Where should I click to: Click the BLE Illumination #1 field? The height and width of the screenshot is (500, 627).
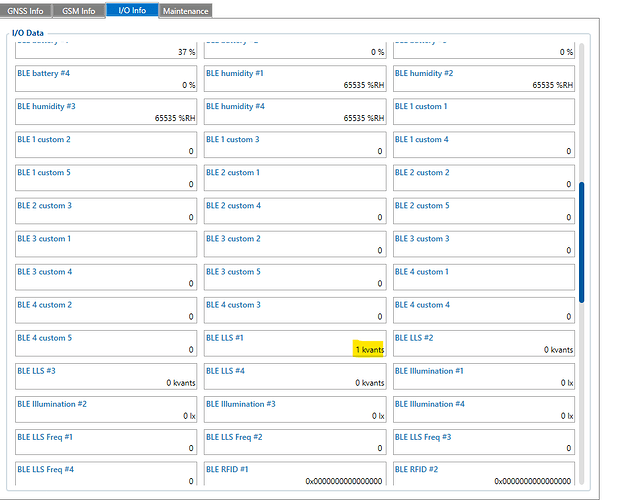click(x=484, y=377)
